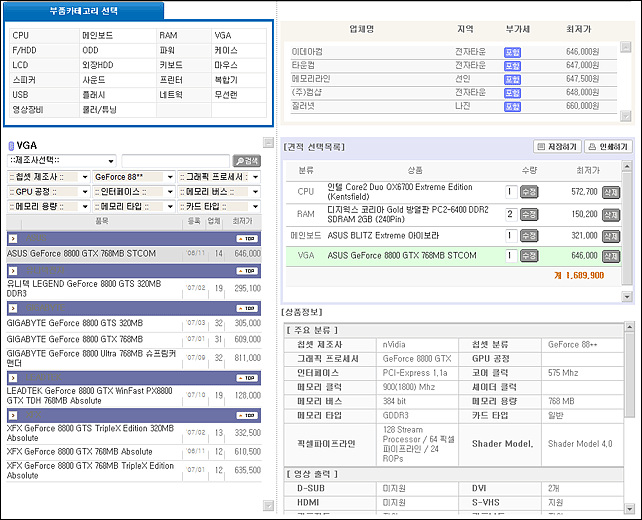Open the 칩셋 제조사 filter dropdown

pos(48,177)
